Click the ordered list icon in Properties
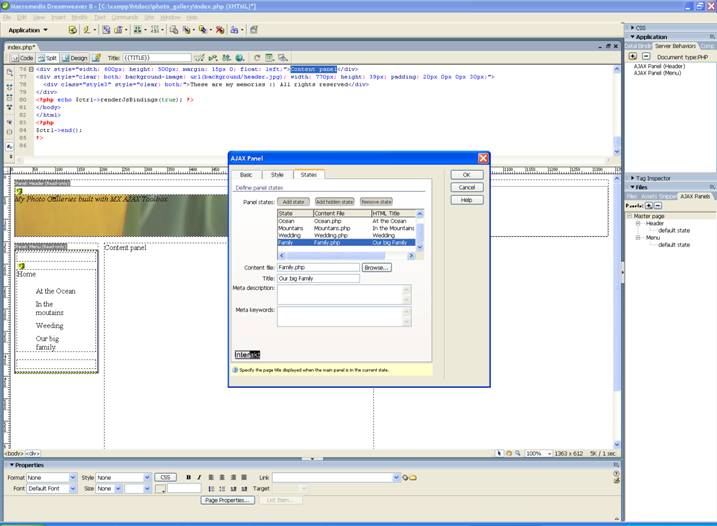Viewport: 717px width, 526px height. (x=222, y=488)
